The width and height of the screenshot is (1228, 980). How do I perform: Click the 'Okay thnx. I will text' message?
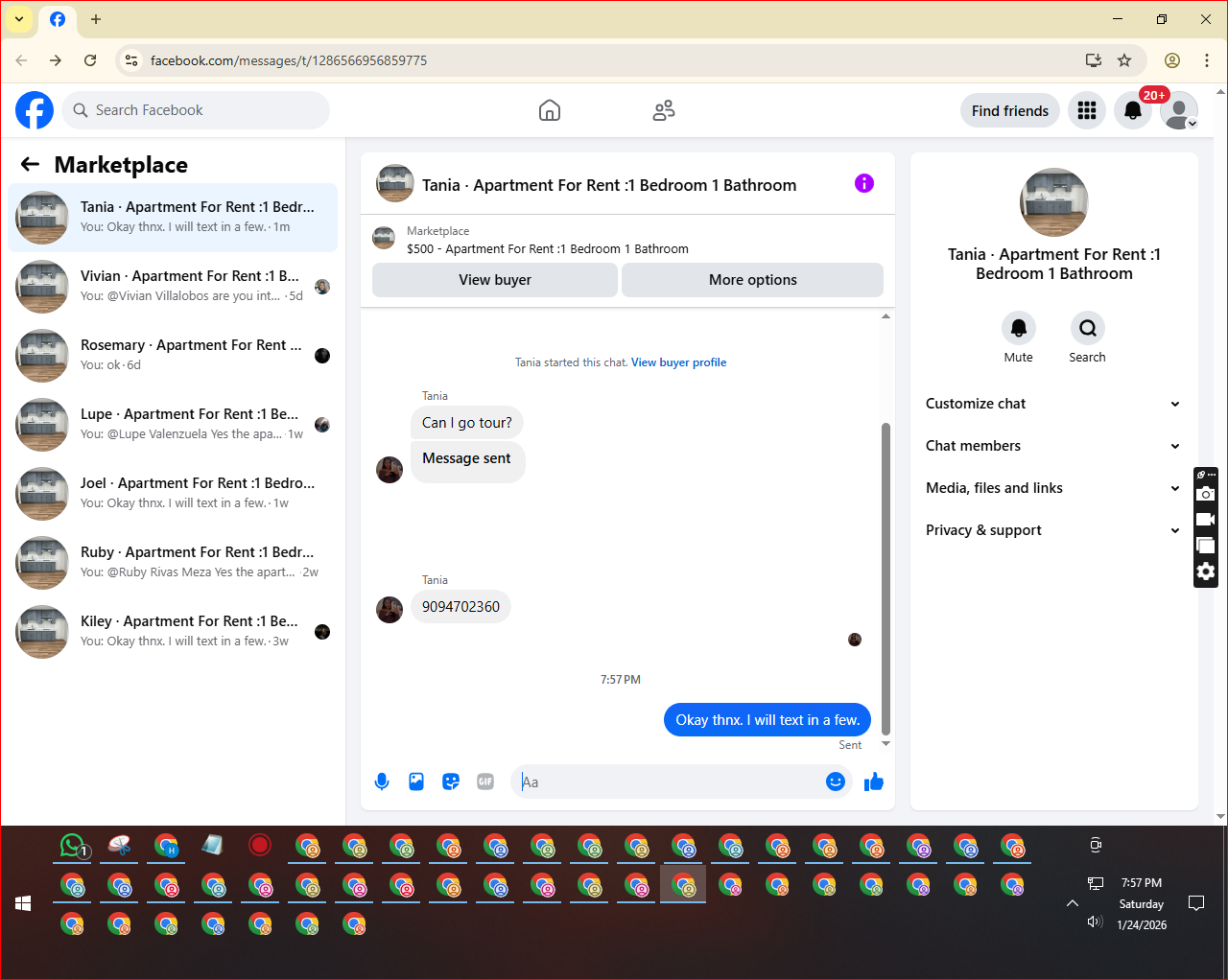[x=767, y=720]
